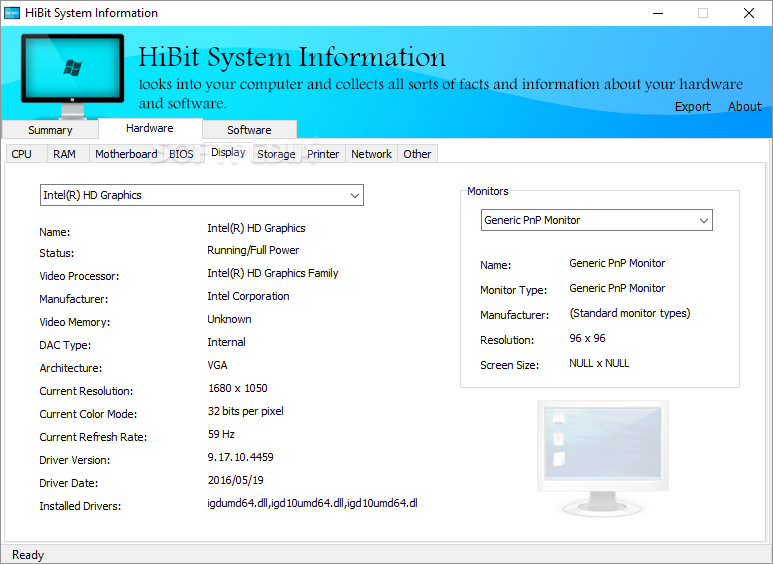Click the Export link
The image size is (773, 564).
(693, 106)
